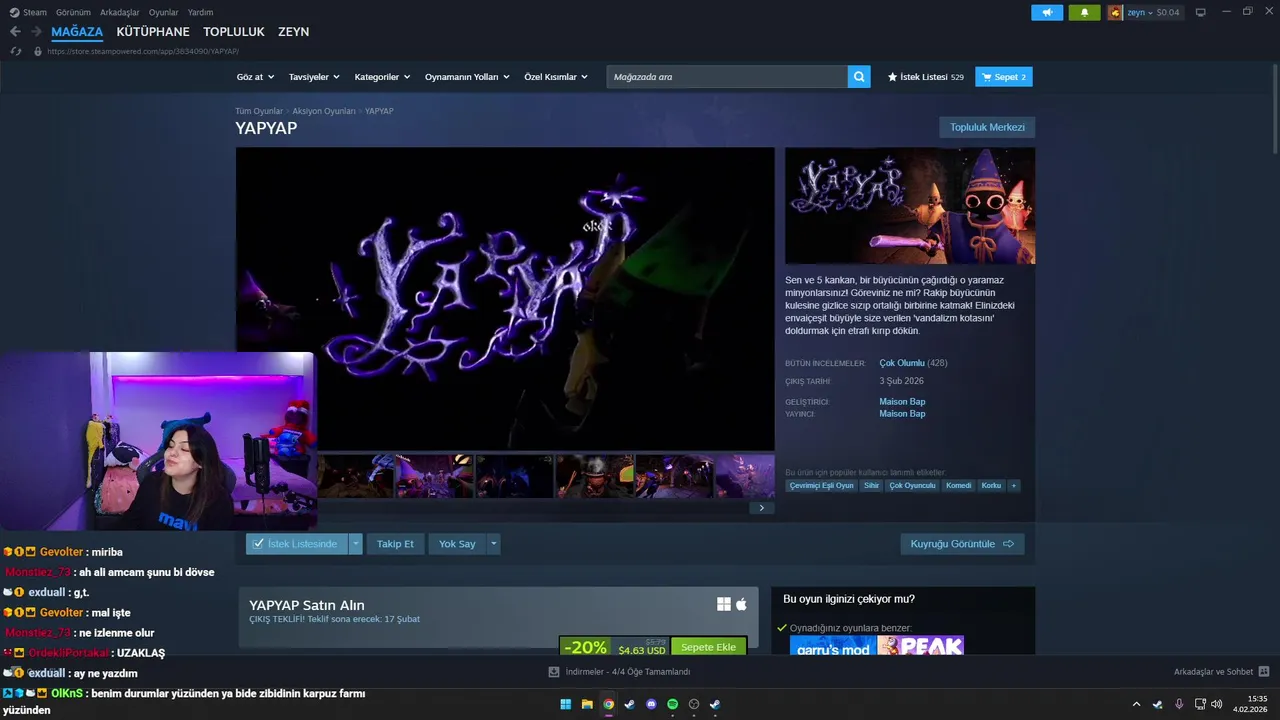Click the Topluluk Merkezi button
The width and height of the screenshot is (1280, 720).
point(987,127)
